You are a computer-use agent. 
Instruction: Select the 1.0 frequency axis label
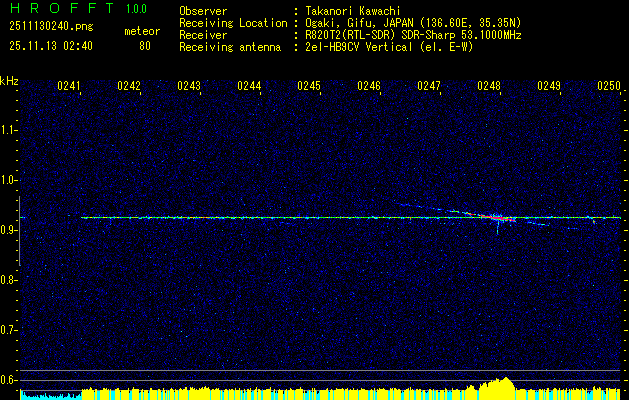click(x=10, y=180)
